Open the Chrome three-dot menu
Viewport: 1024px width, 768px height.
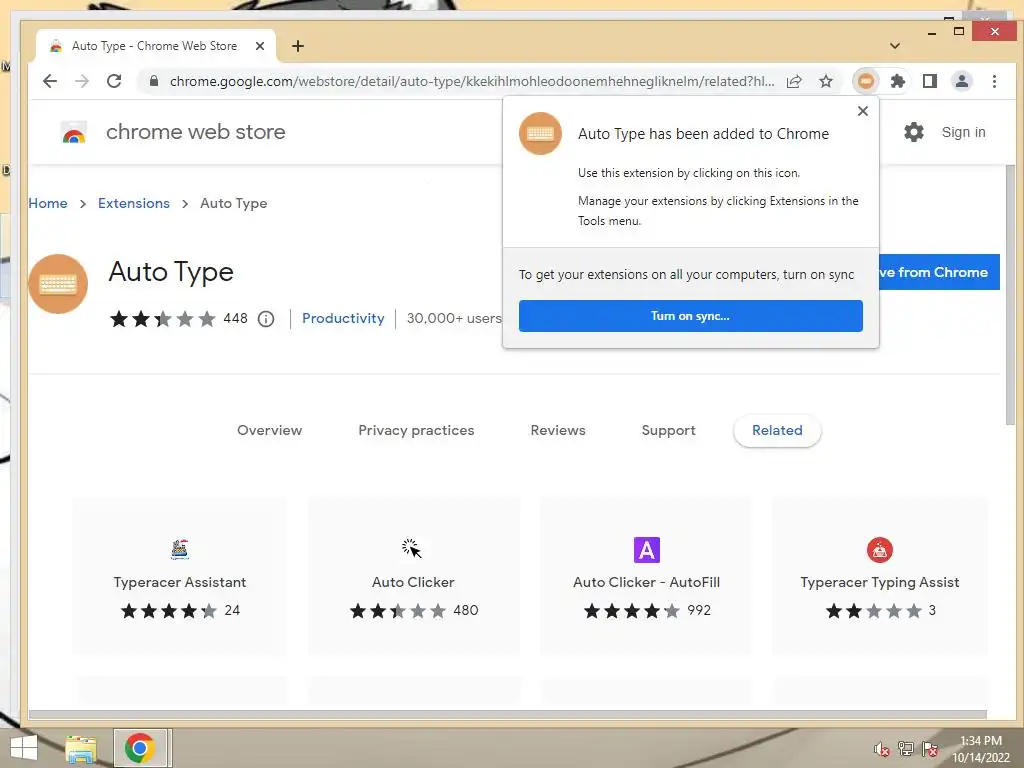[x=994, y=81]
